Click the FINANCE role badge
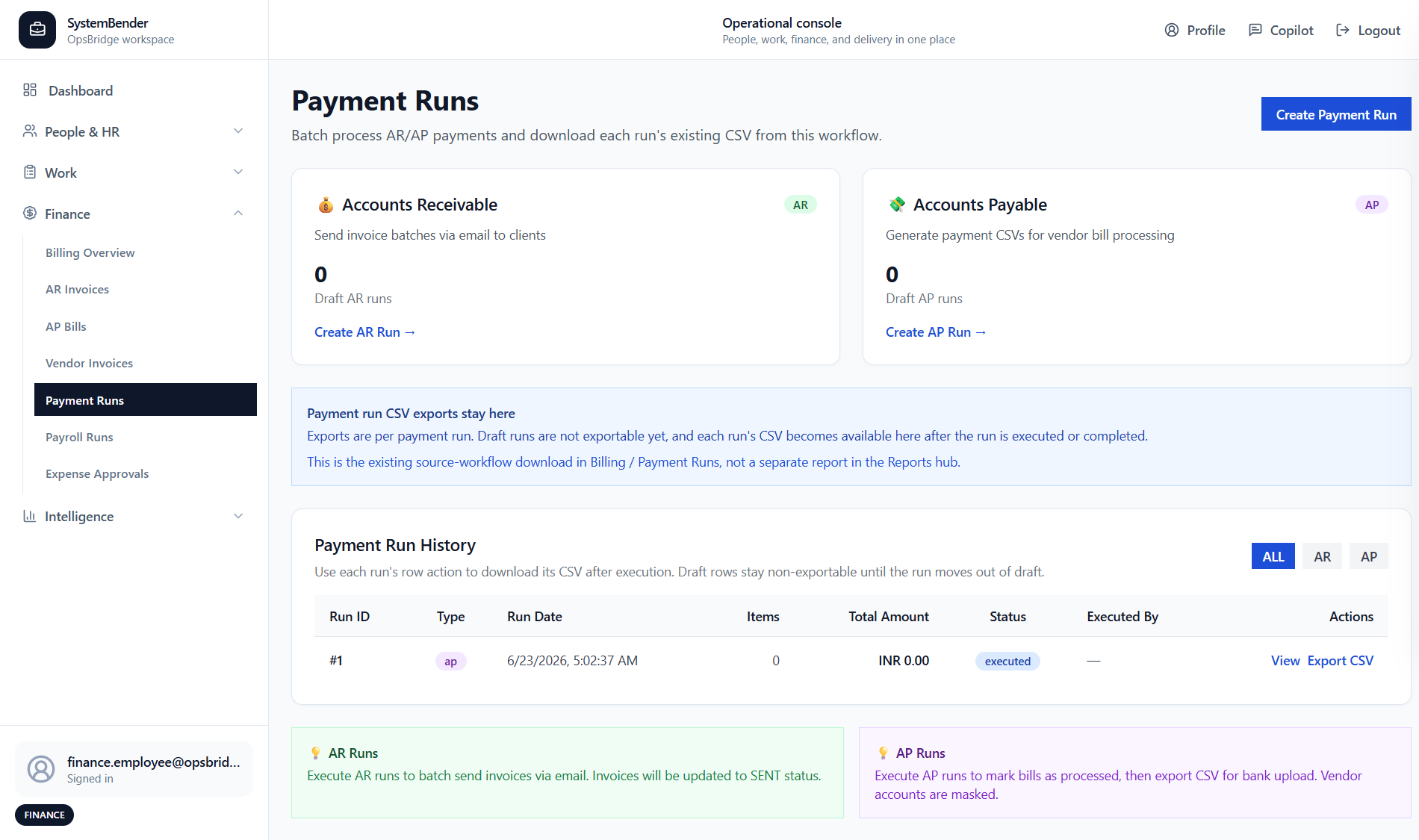This screenshot has width=1419, height=840. coord(44,815)
